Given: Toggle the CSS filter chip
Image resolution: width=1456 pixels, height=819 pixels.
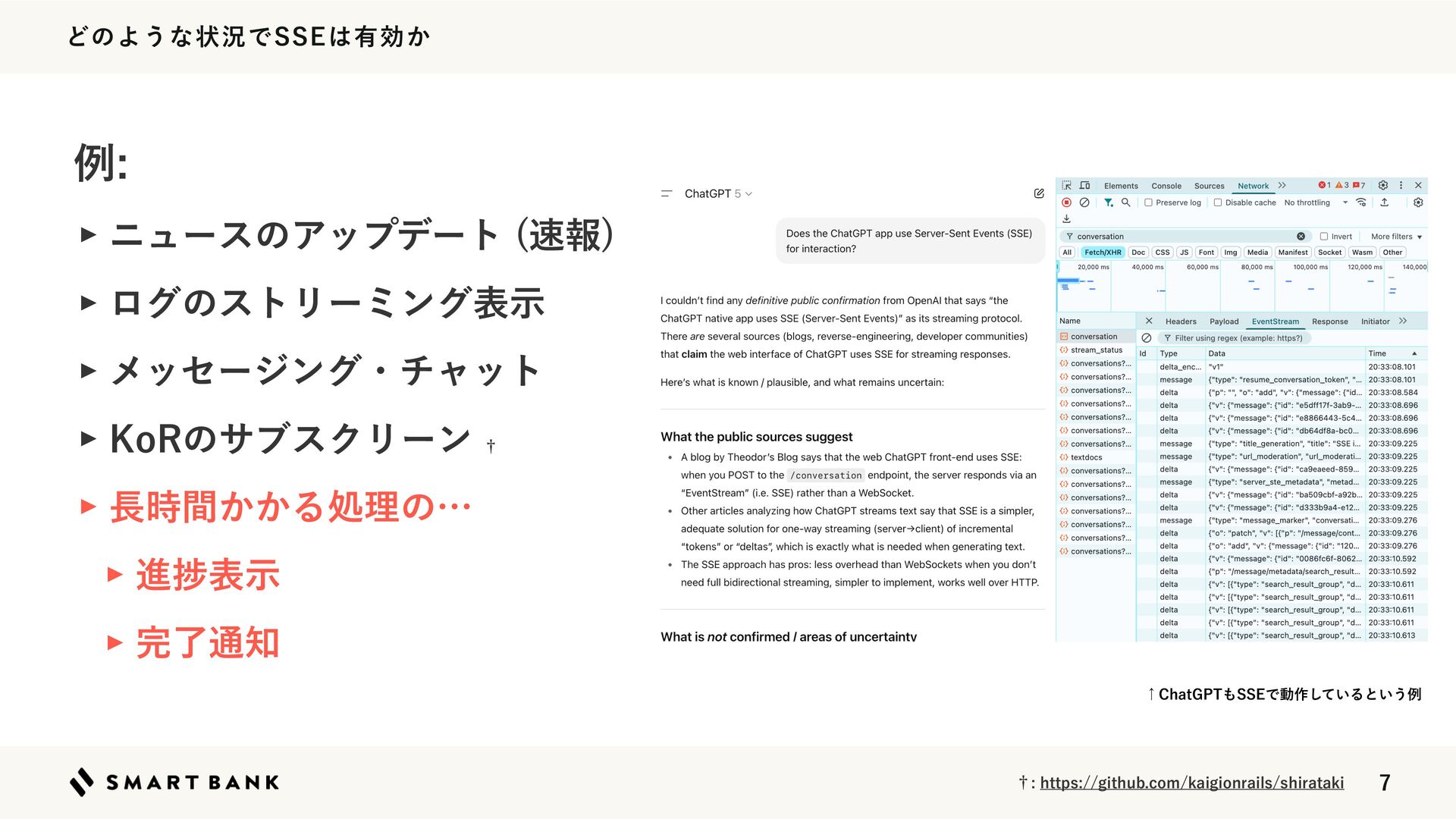Looking at the screenshot, I should point(1163,253).
